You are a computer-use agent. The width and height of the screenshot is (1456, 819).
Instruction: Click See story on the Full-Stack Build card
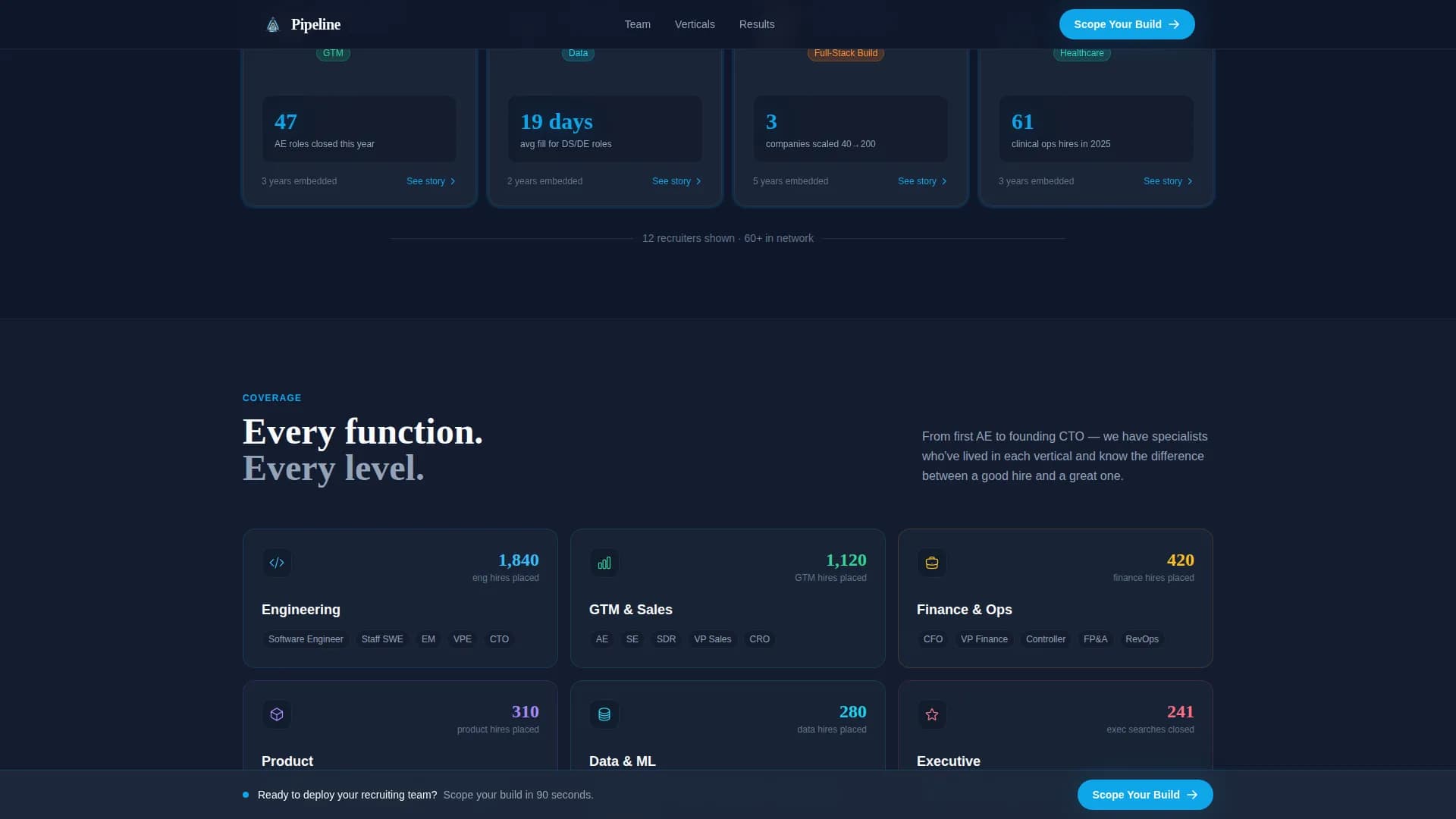(x=916, y=181)
